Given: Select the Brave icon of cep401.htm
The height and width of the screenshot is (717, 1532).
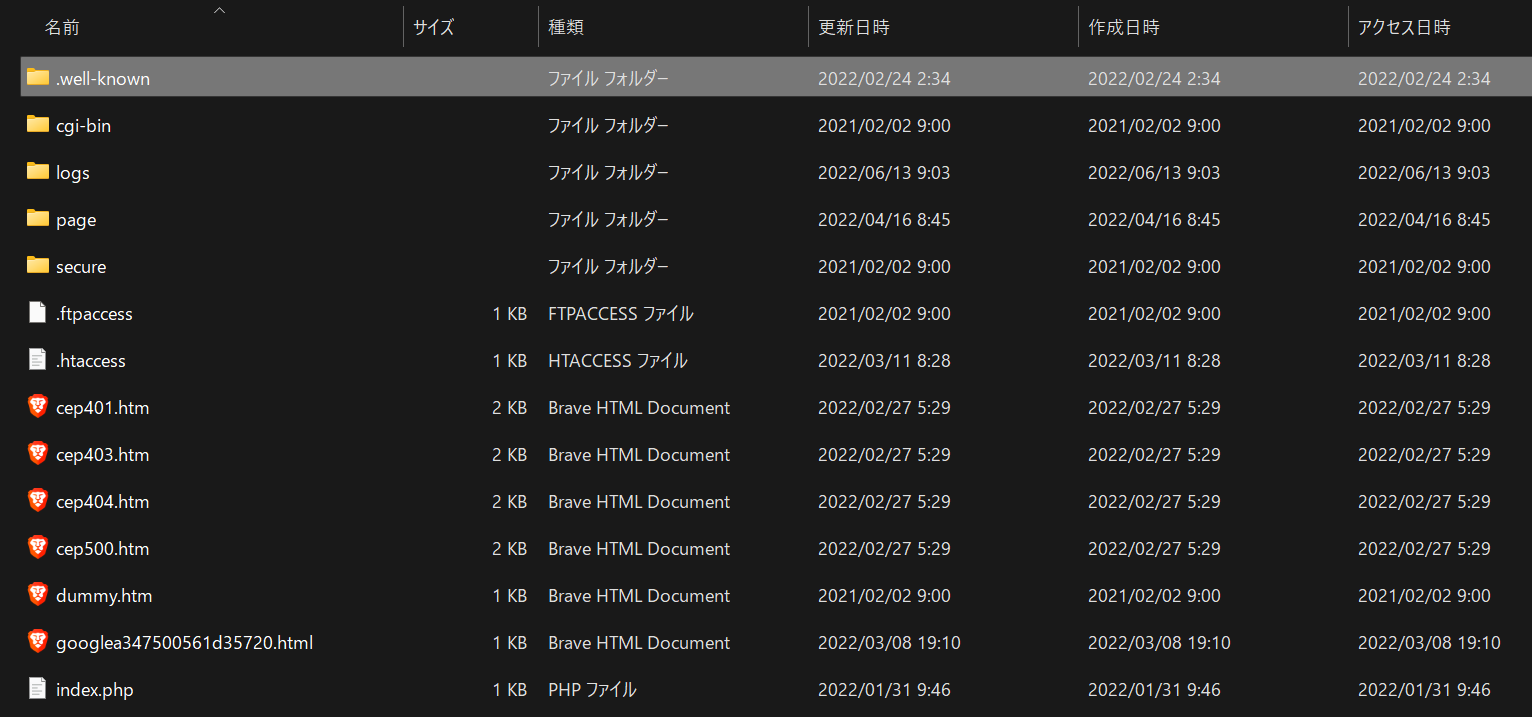Looking at the screenshot, I should (x=38, y=406).
